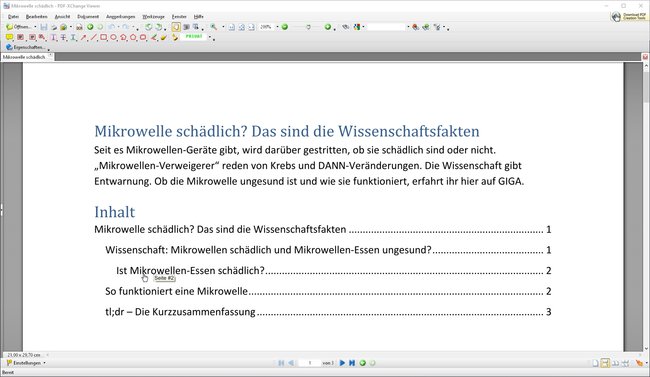Close the document tab red button
The width and height of the screenshot is (650, 377).
click(645, 57)
